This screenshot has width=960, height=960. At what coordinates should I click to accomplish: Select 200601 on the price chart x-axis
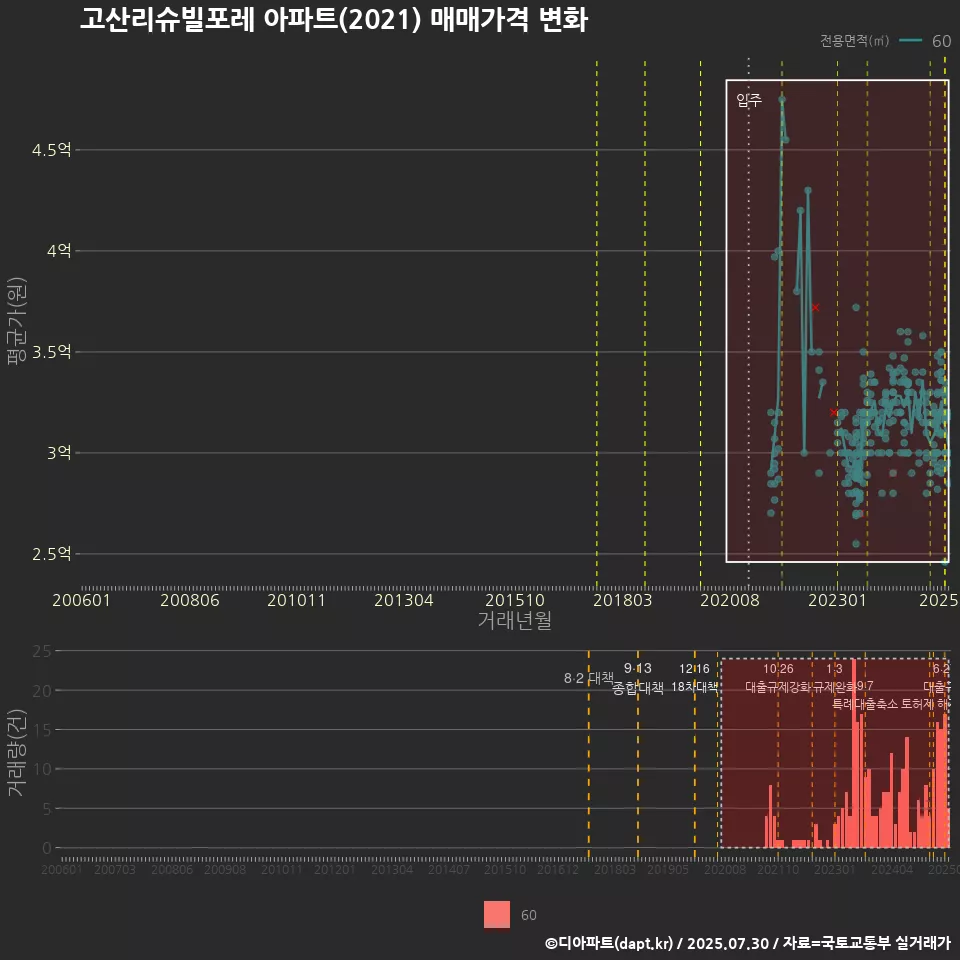pos(81,600)
